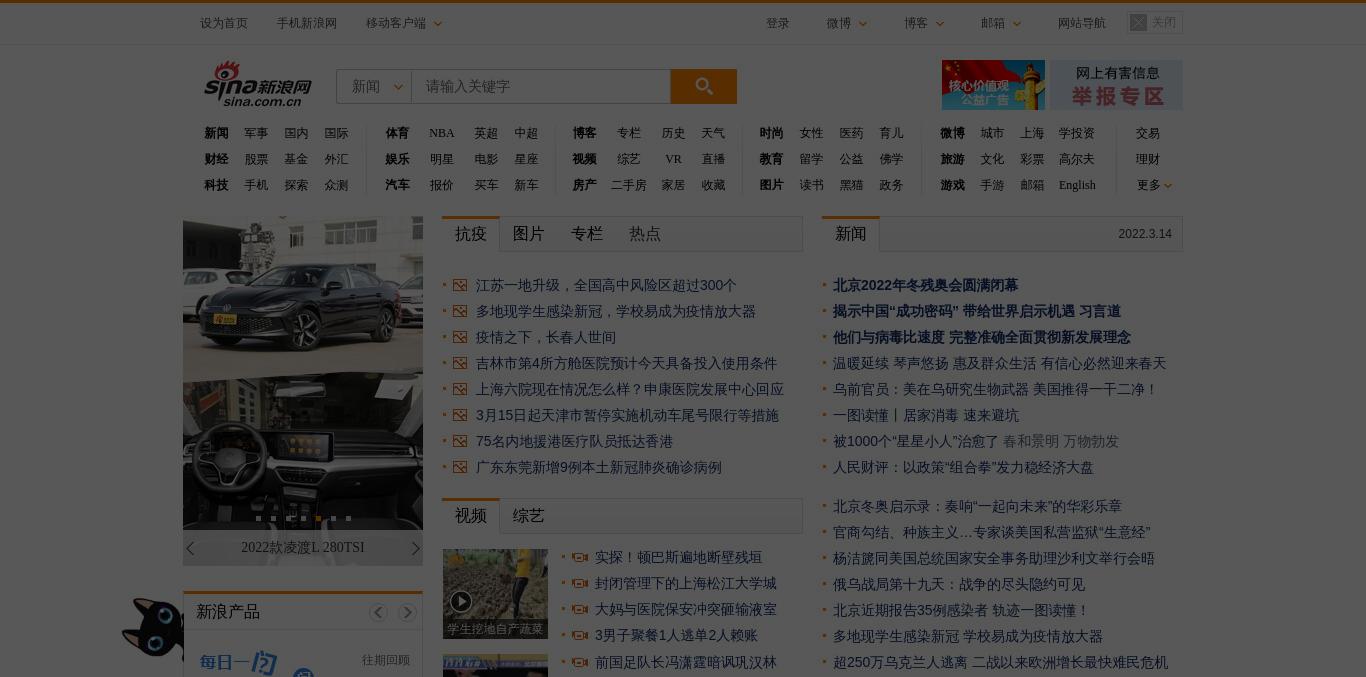Click image icon beside 江苏一地升级 headline
Screen dimensions: 1366x677
tap(460, 285)
